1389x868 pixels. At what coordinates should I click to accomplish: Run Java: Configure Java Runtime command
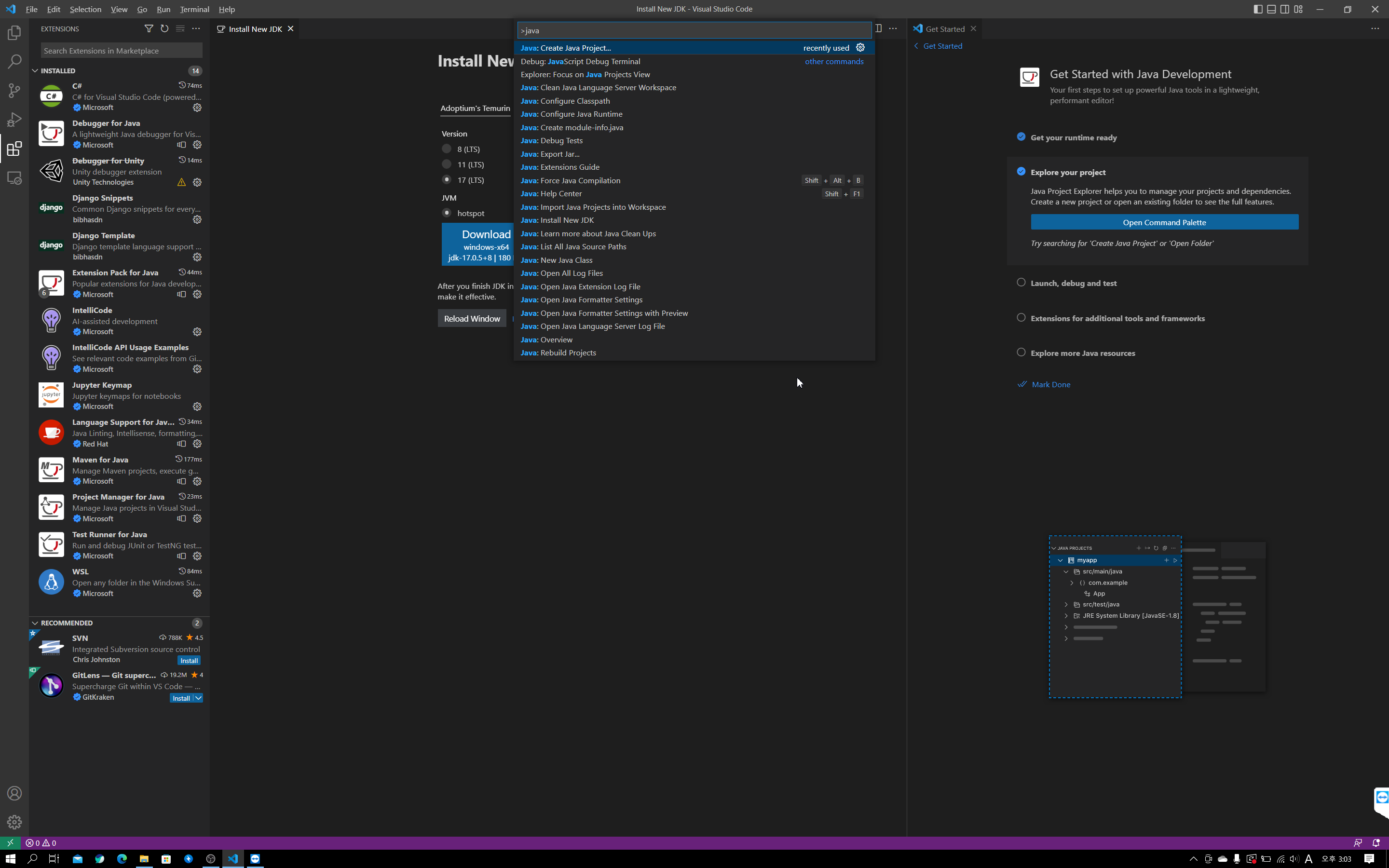[694, 114]
